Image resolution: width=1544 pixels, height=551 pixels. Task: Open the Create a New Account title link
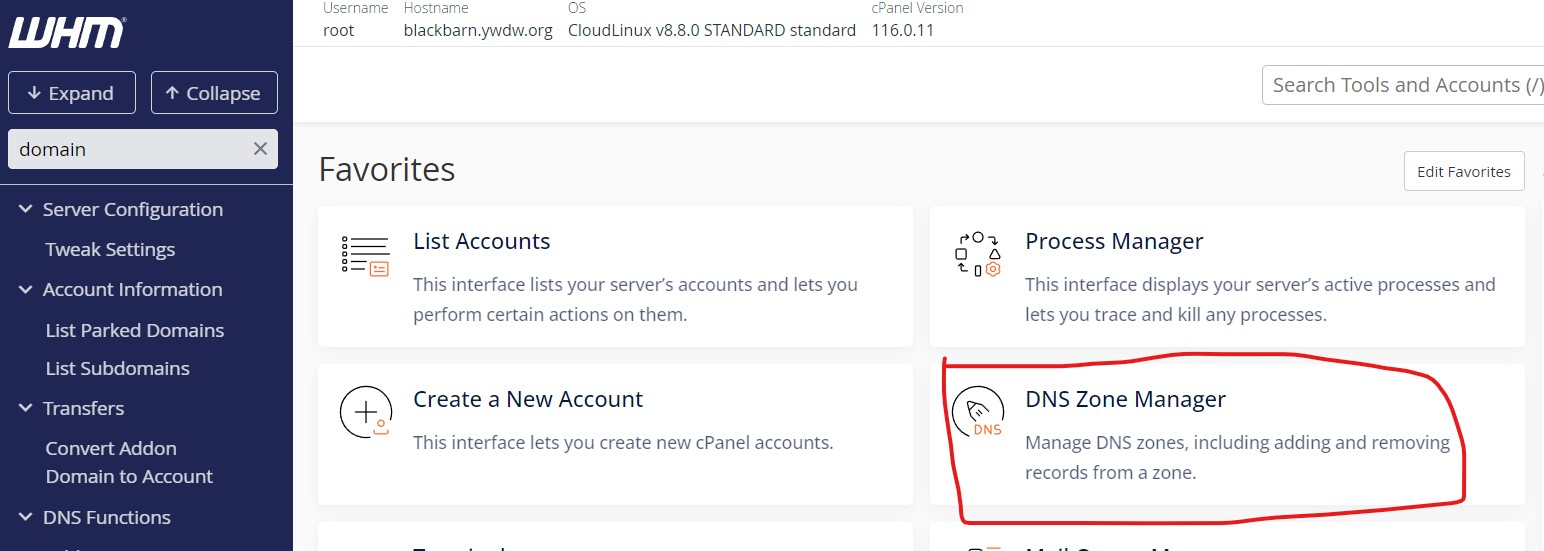(x=528, y=399)
